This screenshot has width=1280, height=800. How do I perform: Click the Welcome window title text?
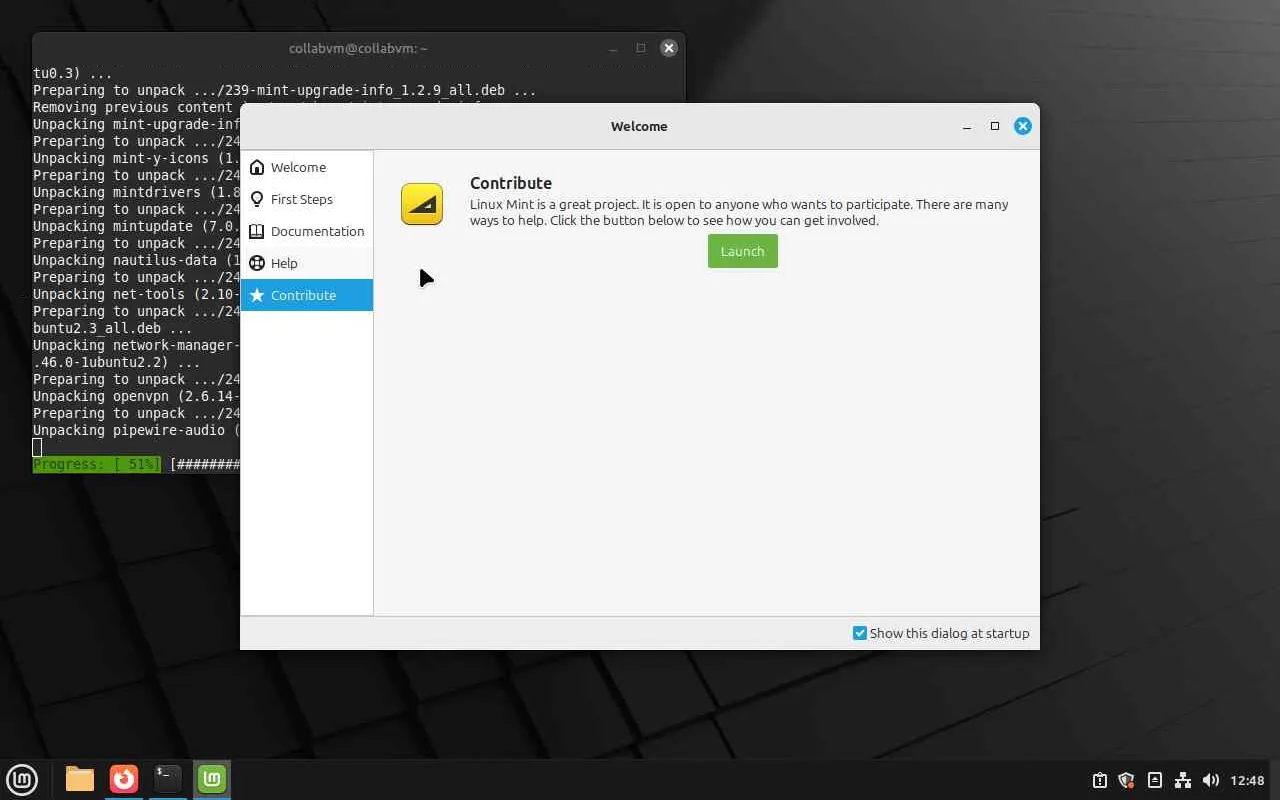639,126
